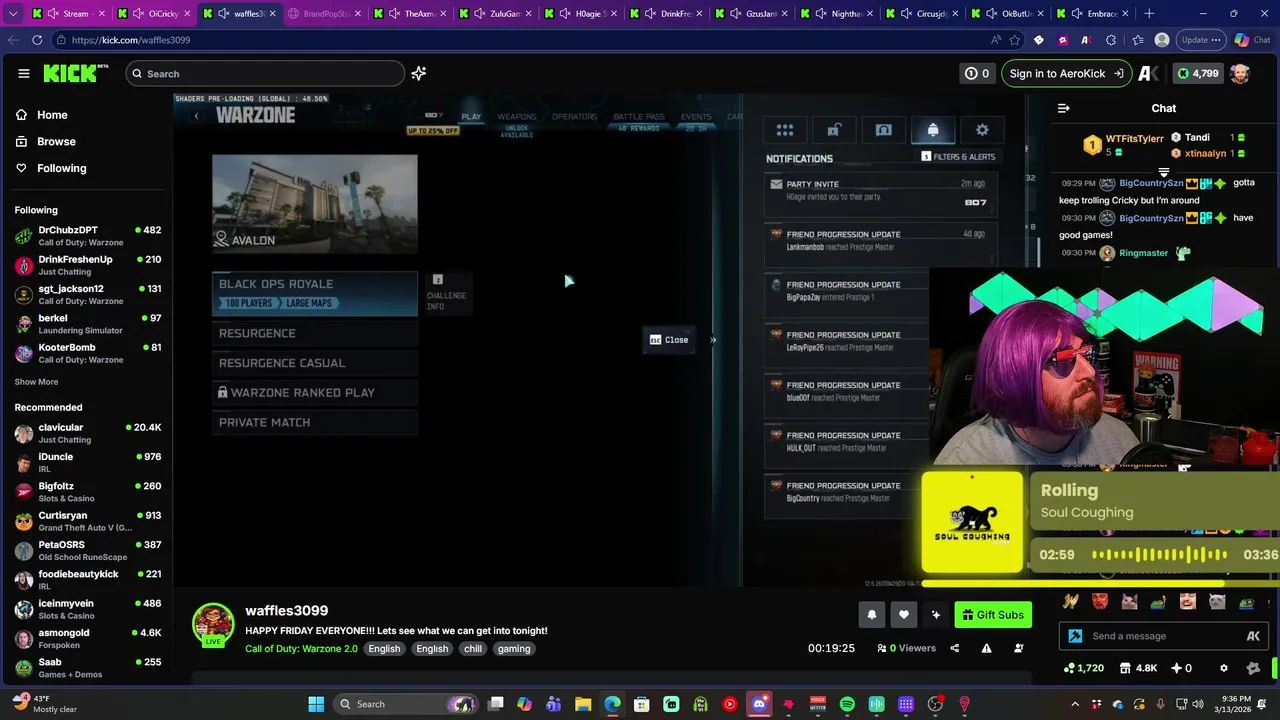Open the AeroKick AK logo menu
This screenshot has height=720, width=1280.
pos(1149,73)
